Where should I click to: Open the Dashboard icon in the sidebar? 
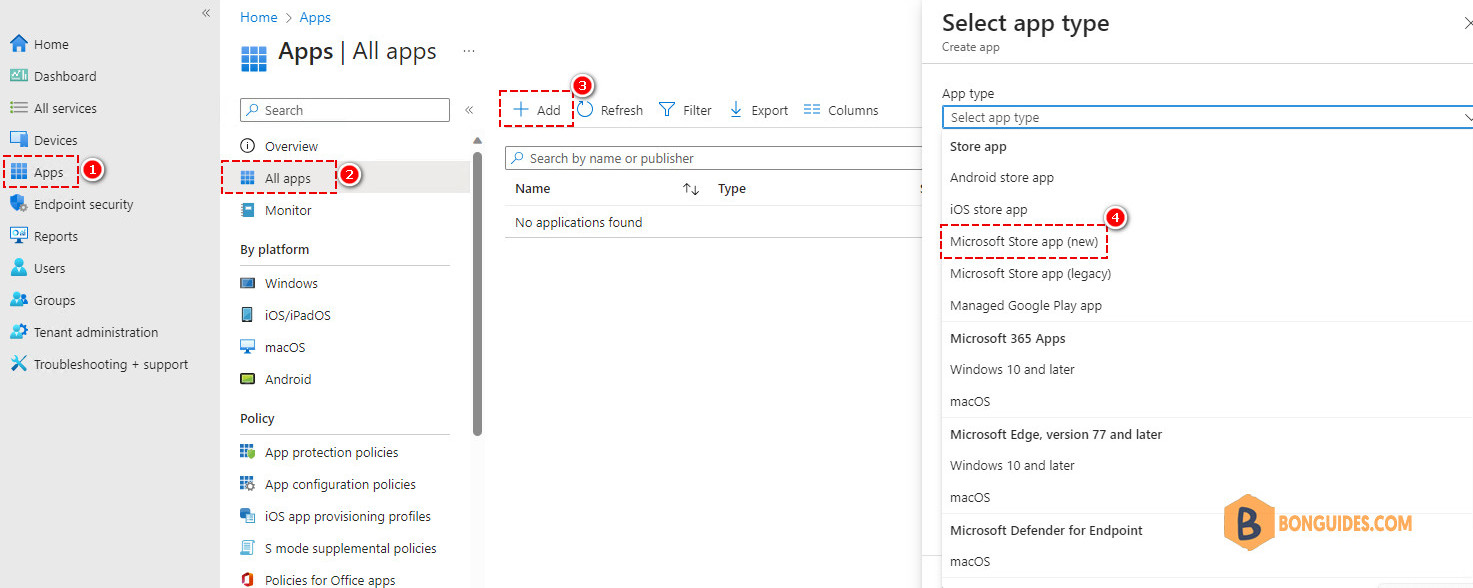[x=19, y=76]
